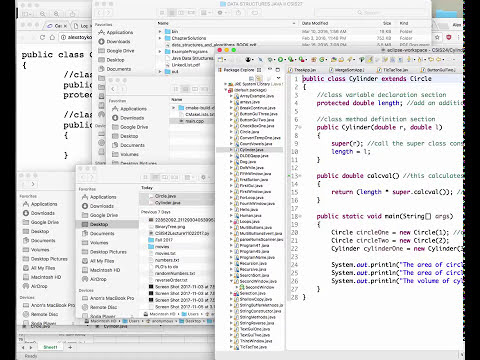Click the action gear dropdown in front Finder
Screen dimensions: 480x360
pos(204,177)
